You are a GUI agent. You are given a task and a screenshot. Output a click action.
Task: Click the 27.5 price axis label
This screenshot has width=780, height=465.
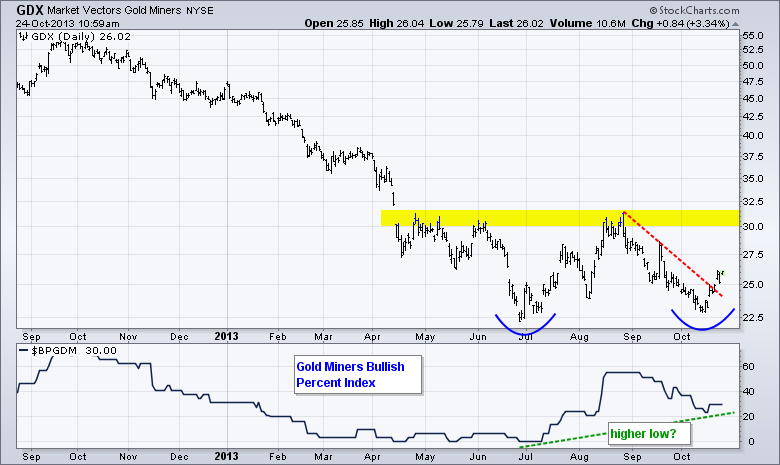pyautogui.click(x=753, y=254)
